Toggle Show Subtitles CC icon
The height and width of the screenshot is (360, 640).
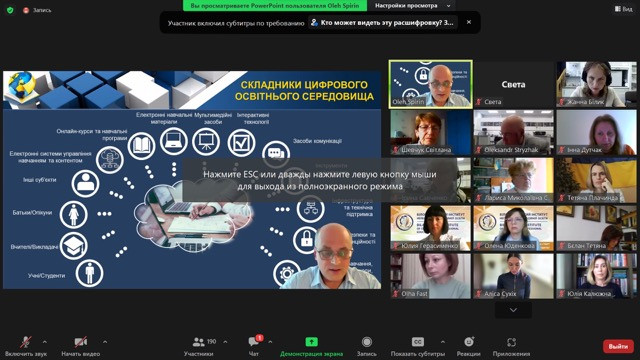click(418, 342)
